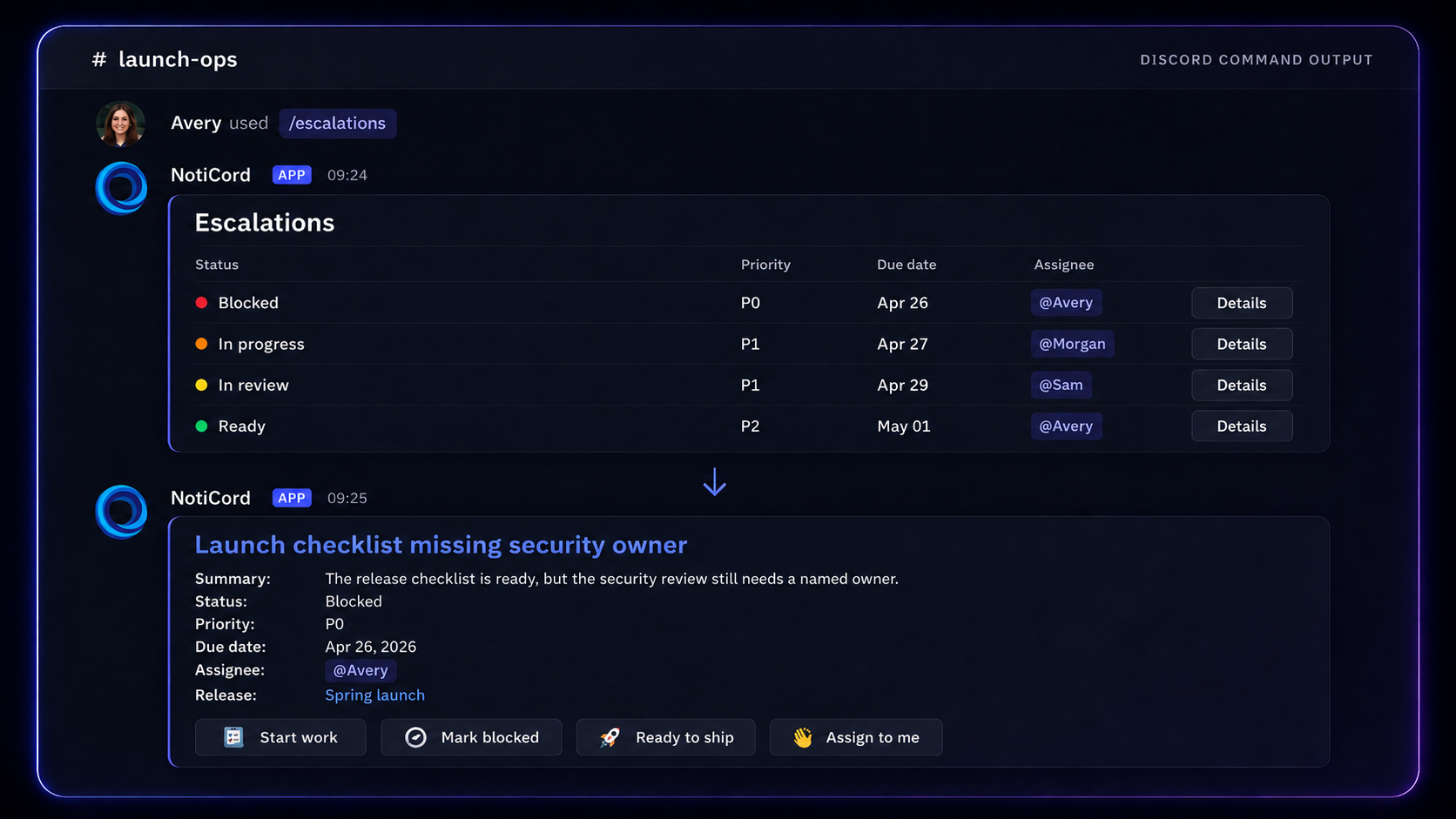Open NoticeCord bot avatar at 09:24 message
Screen dimensions: 1456x819
click(121, 188)
